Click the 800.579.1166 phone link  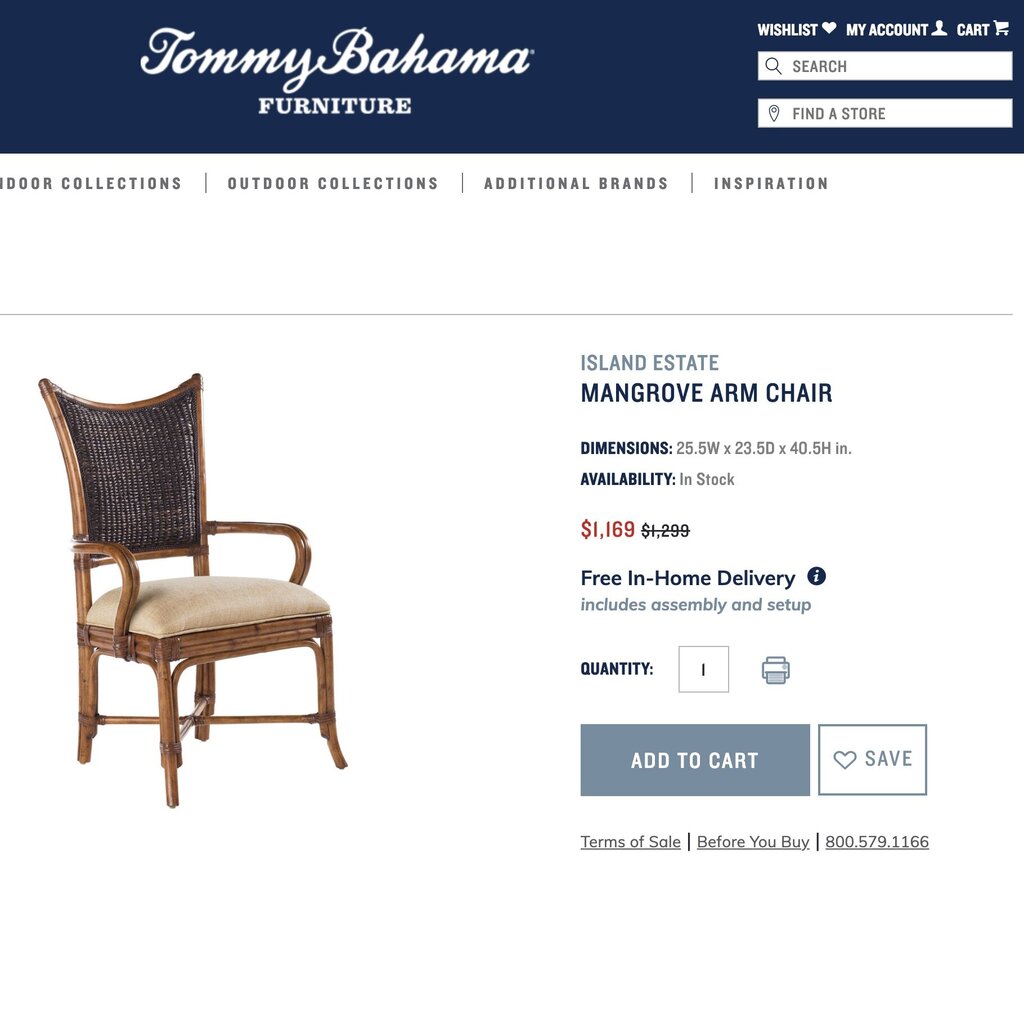tap(877, 842)
